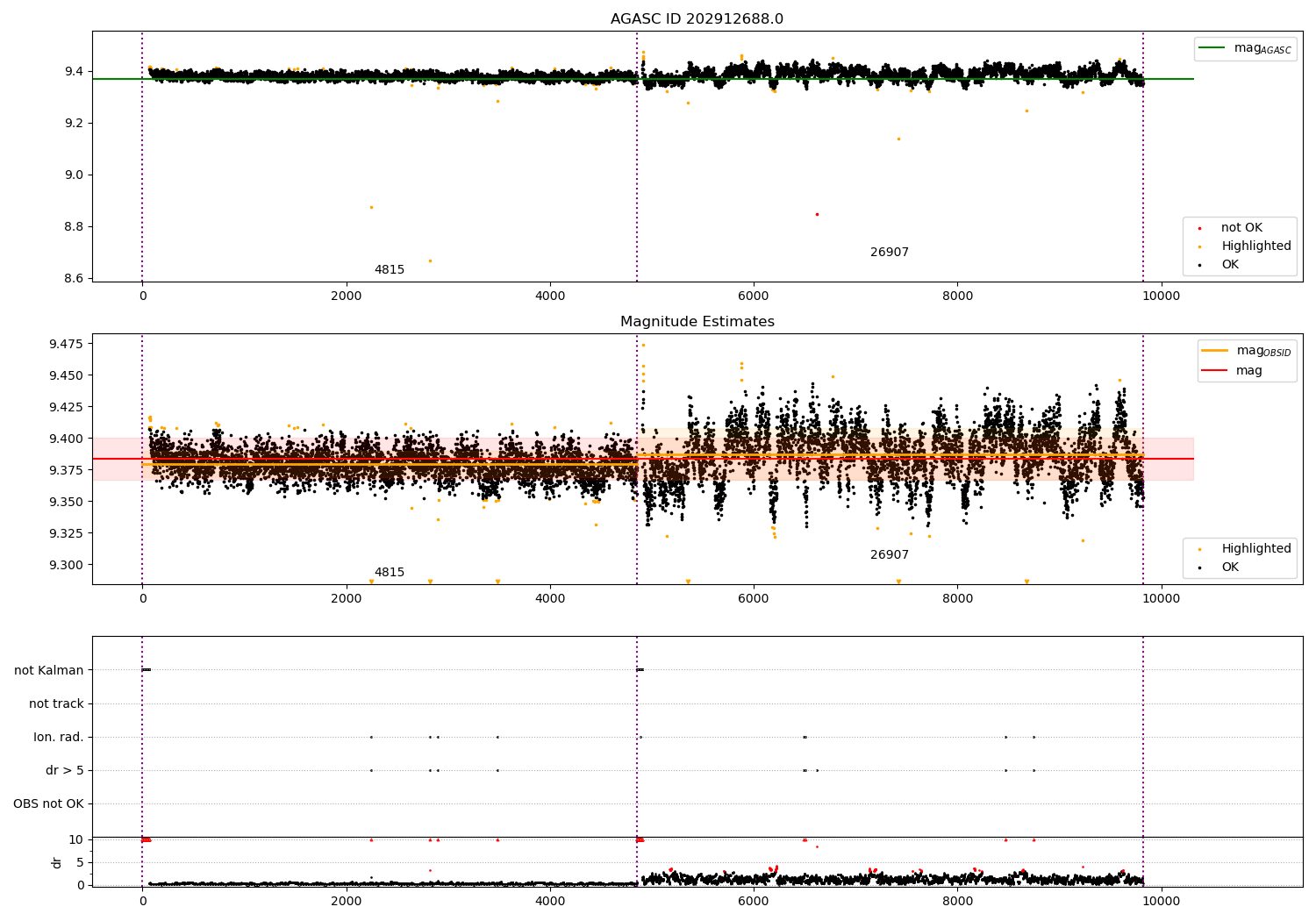Click the 'not Kalman' row label
Screen dimensions: 1316x921
pyautogui.click(x=49, y=671)
